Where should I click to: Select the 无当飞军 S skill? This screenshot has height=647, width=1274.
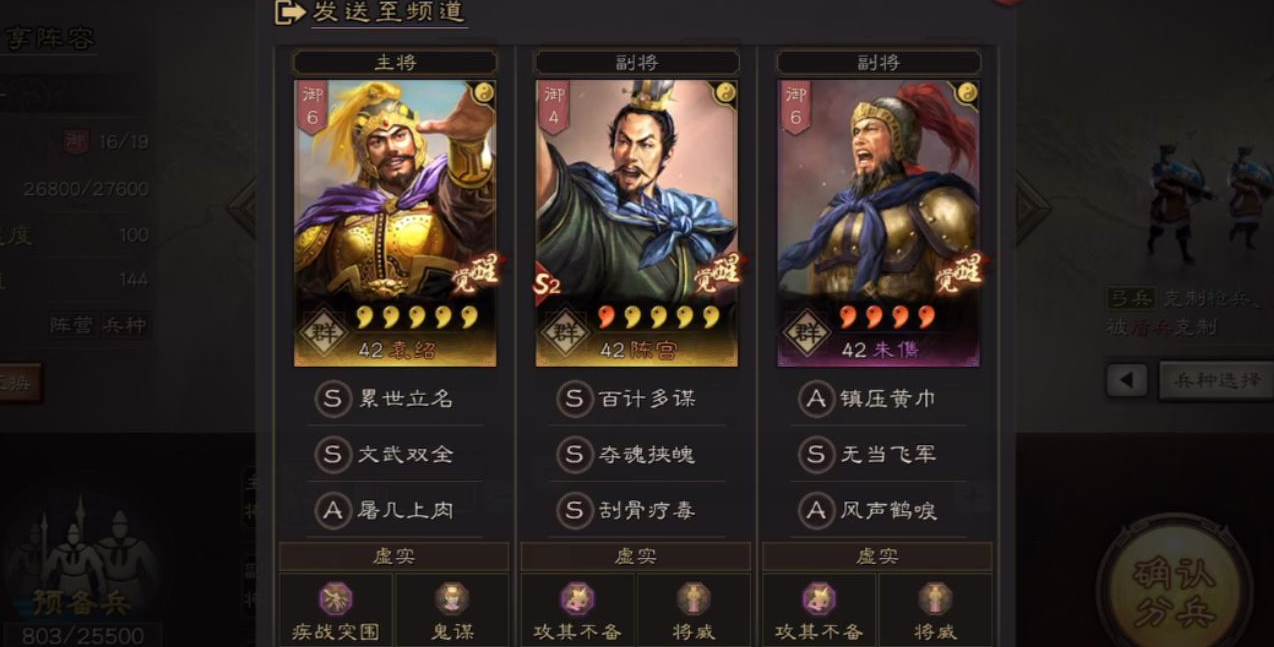click(869, 454)
